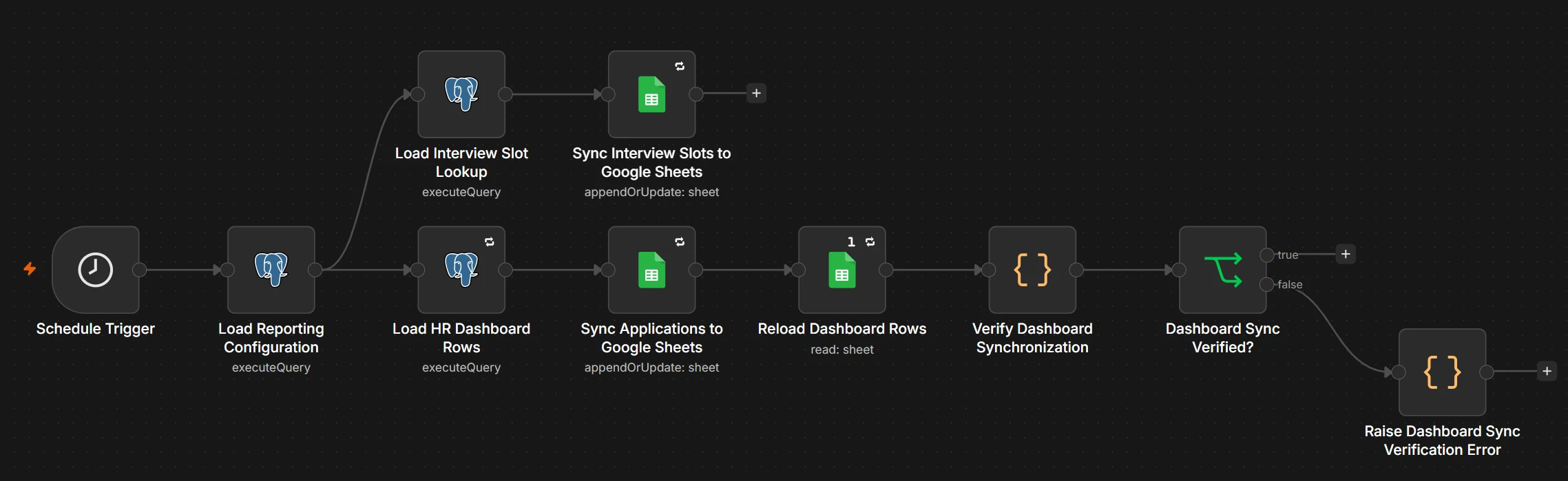Click 'Sync Applications to Google Sheets' label
This screenshot has height=481, width=1568.
(651, 338)
